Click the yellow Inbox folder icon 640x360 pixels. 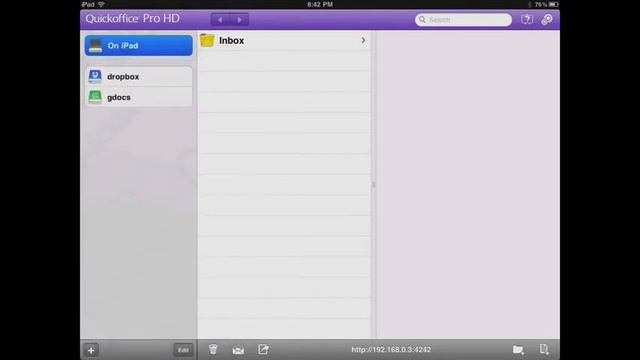[x=207, y=40]
